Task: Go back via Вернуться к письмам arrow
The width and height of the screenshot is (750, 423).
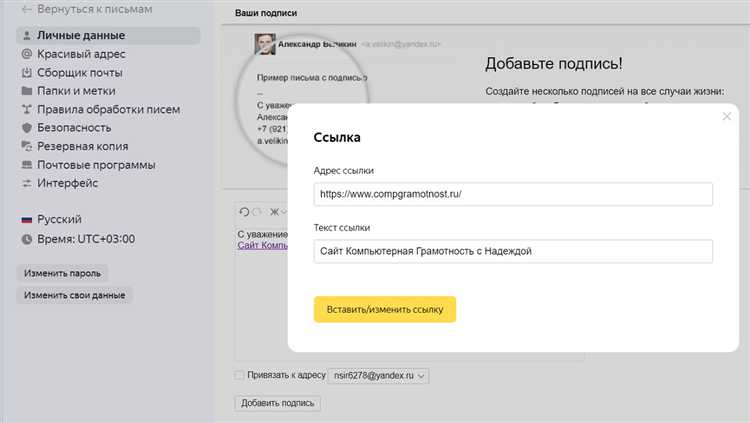Action: coord(27,9)
